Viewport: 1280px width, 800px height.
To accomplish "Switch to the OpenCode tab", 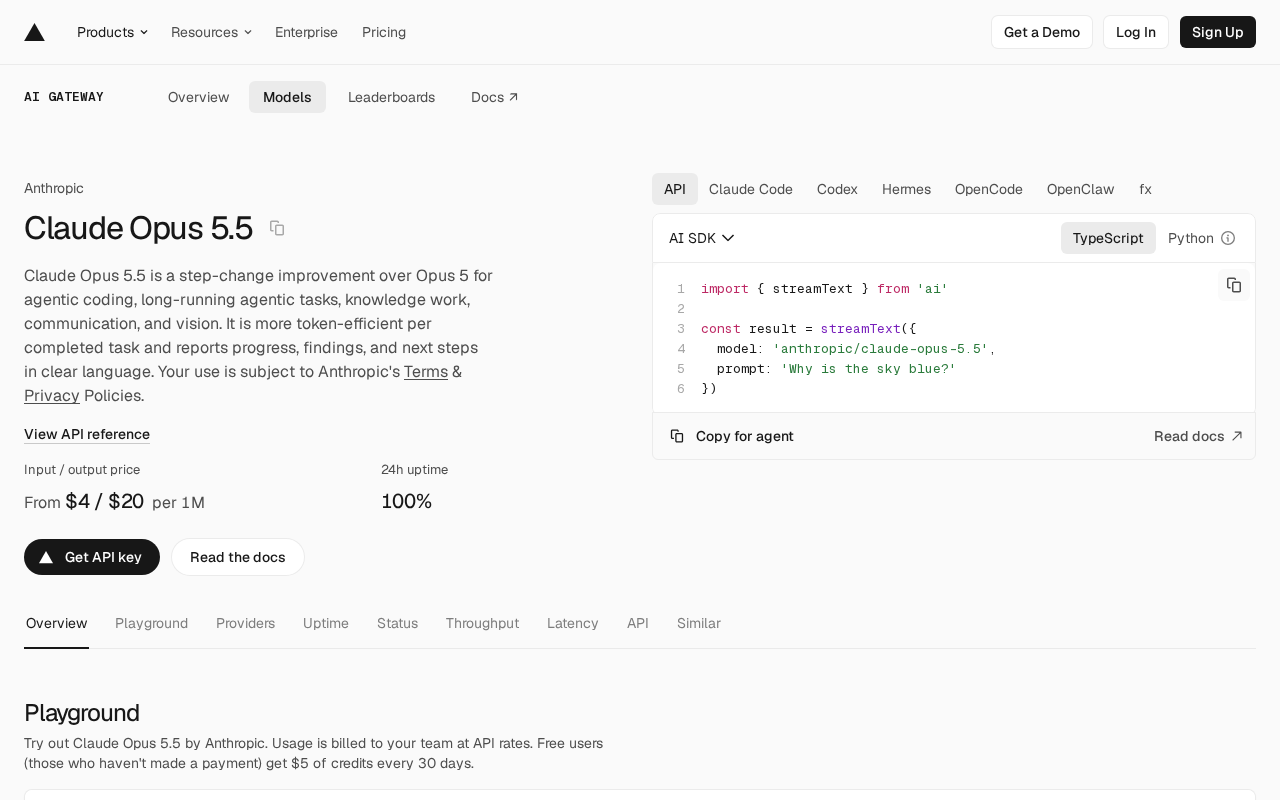I will pos(989,189).
